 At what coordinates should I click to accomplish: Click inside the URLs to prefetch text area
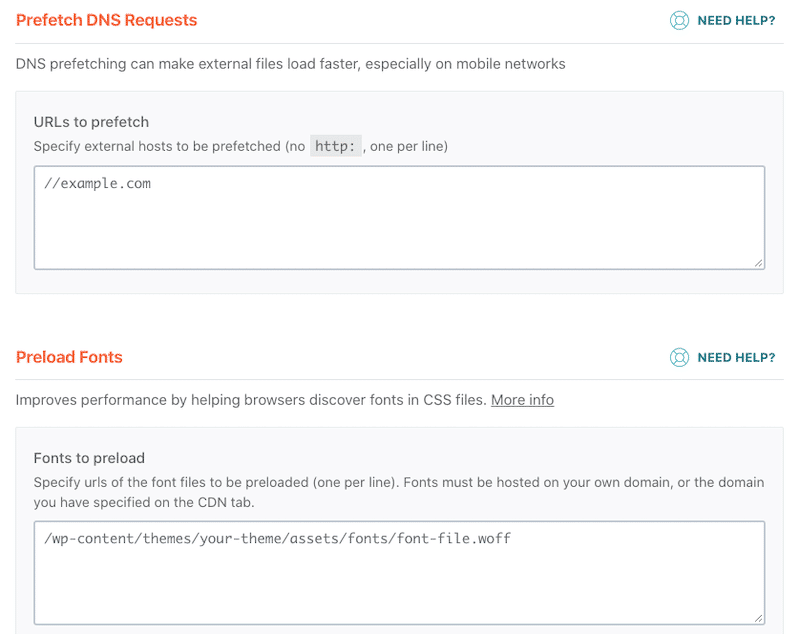click(x=398, y=215)
